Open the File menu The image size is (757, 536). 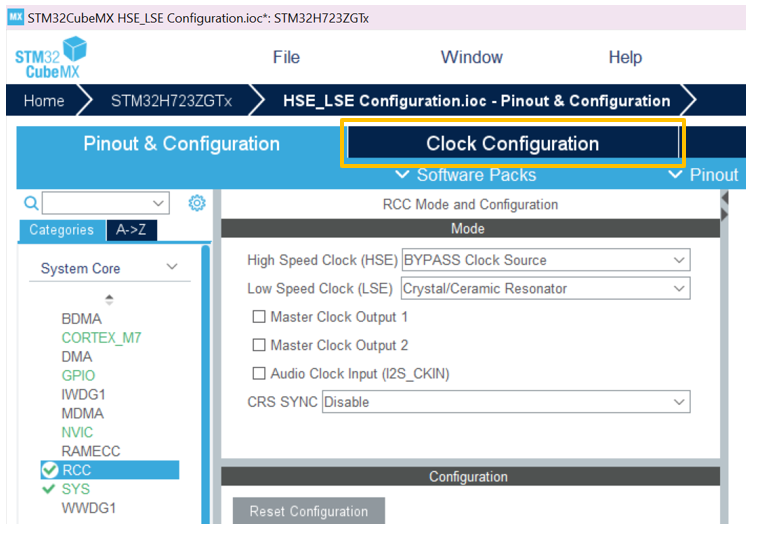pos(286,57)
